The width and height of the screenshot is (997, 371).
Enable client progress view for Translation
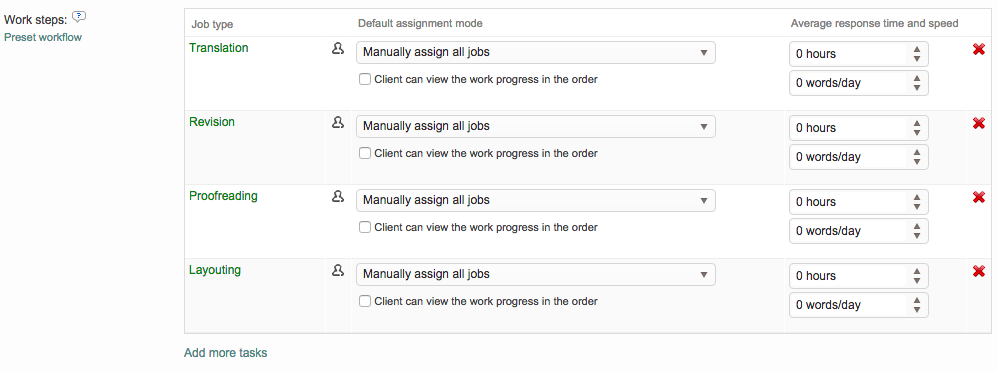[364, 80]
